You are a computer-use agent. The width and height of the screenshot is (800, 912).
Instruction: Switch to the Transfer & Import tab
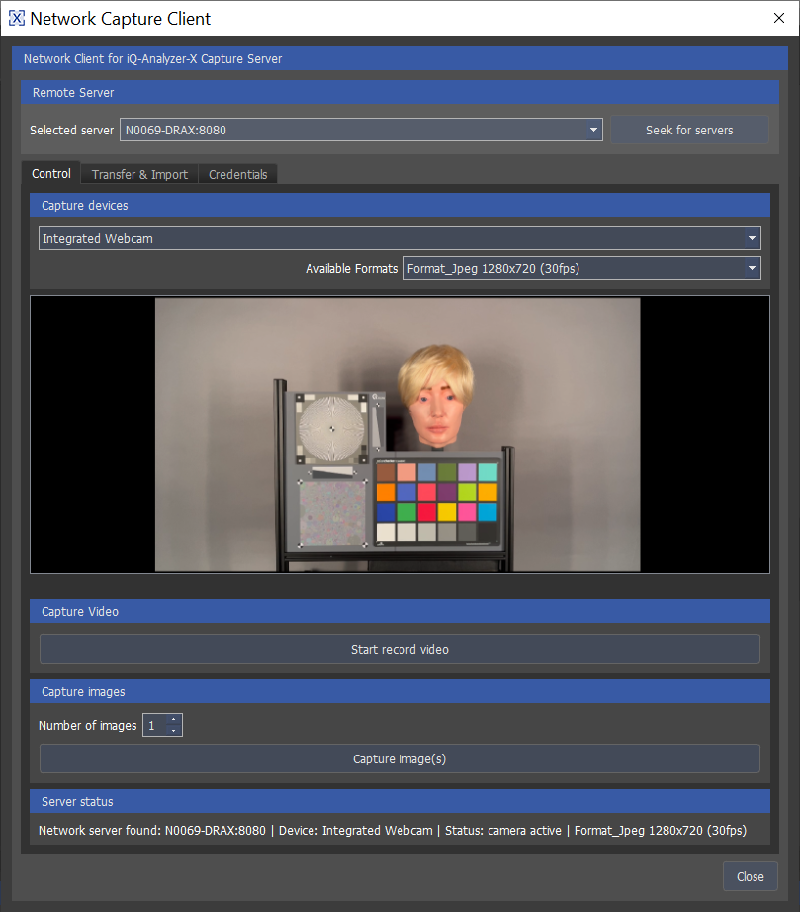(x=140, y=174)
